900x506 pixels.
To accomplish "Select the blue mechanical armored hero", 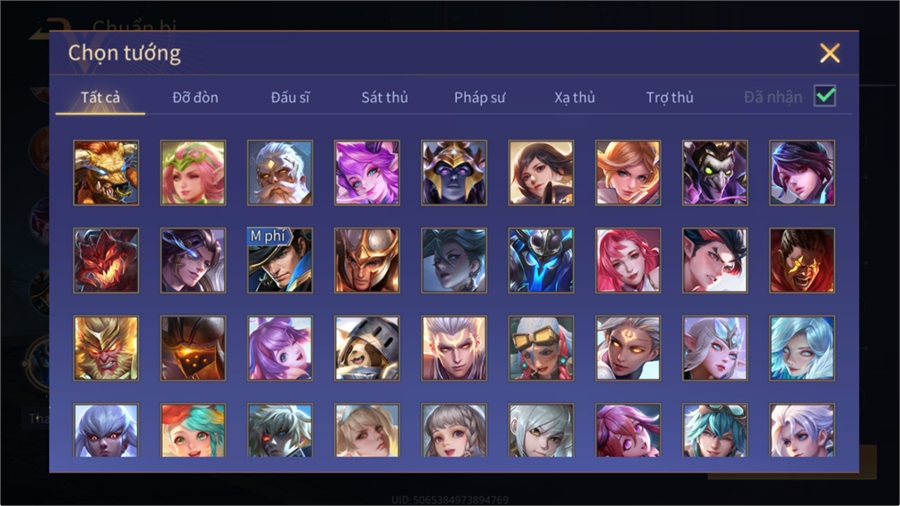I will [x=541, y=260].
